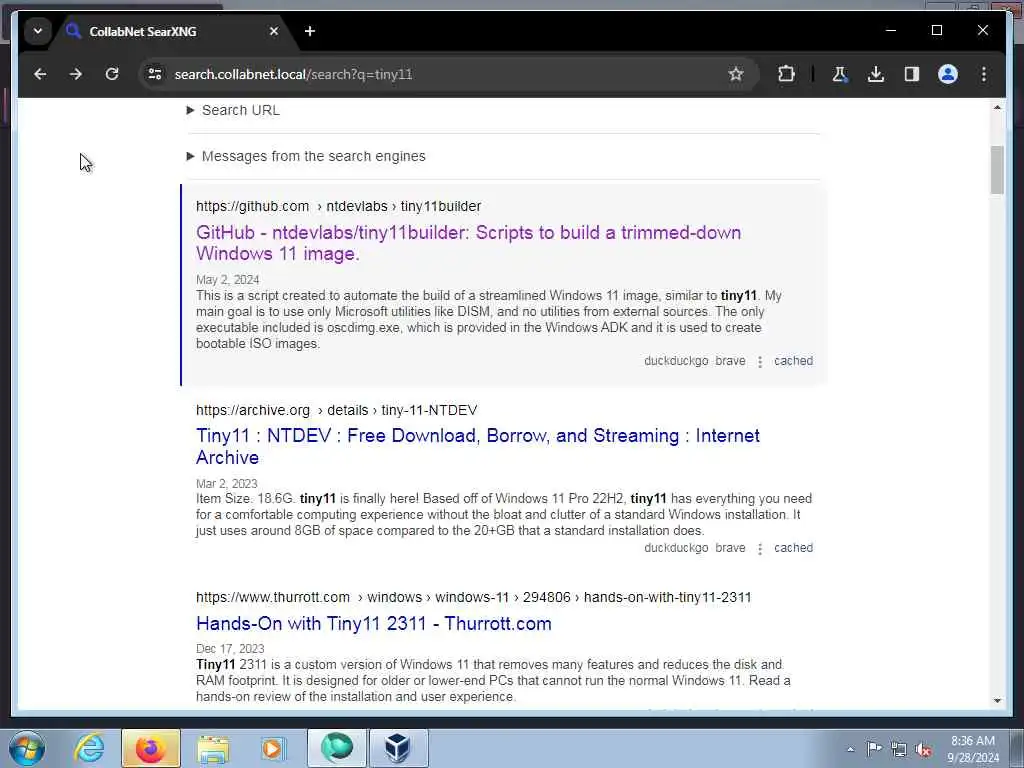Open the more options dots on archive.org result

coord(760,549)
